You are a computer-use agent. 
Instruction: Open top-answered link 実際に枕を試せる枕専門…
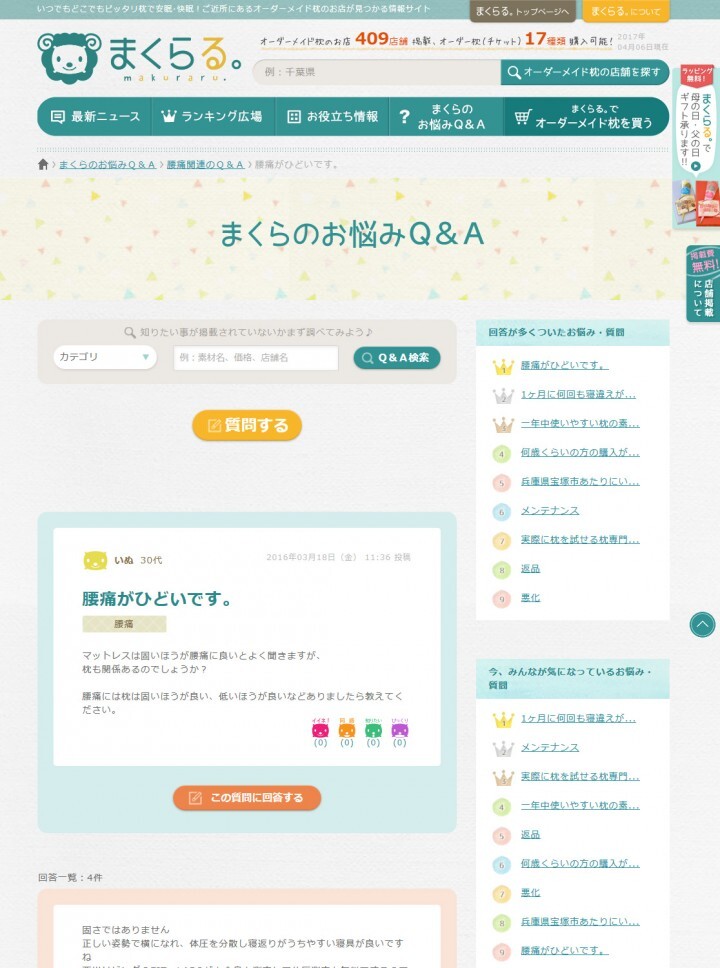click(x=580, y=540)
